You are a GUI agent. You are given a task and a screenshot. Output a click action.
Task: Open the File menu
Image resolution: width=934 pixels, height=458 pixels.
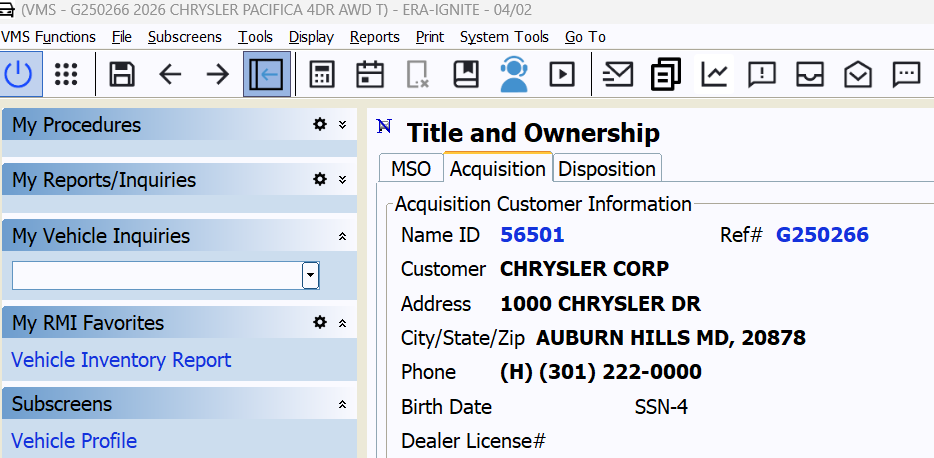pos(122,37)
